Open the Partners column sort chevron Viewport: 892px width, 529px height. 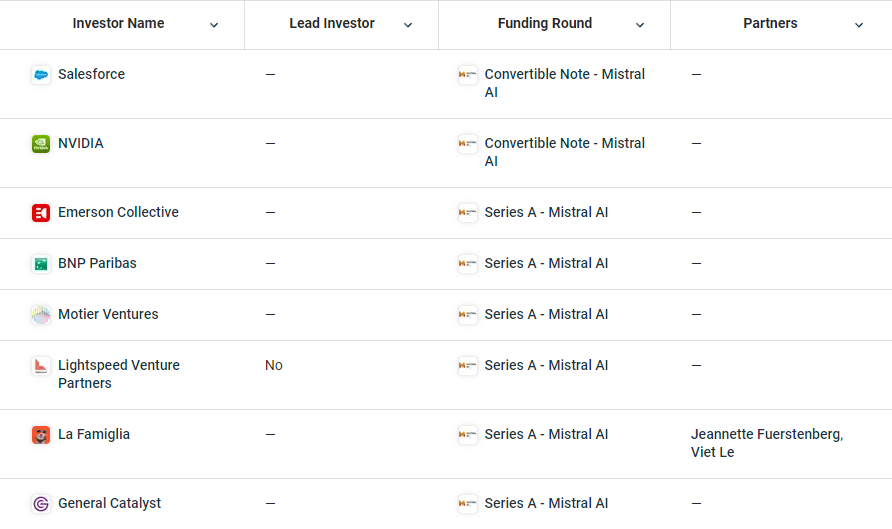859,25
